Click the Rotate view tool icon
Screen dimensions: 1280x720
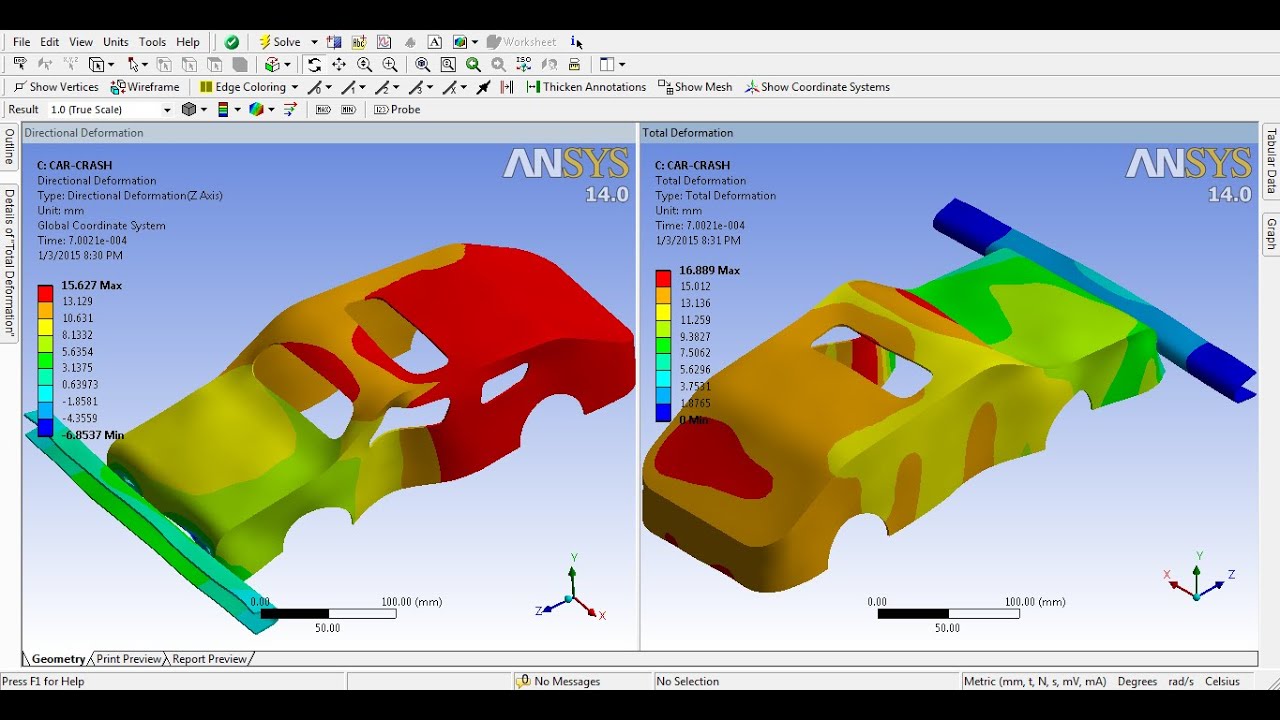pyautogui.click(x=314, y=64)
